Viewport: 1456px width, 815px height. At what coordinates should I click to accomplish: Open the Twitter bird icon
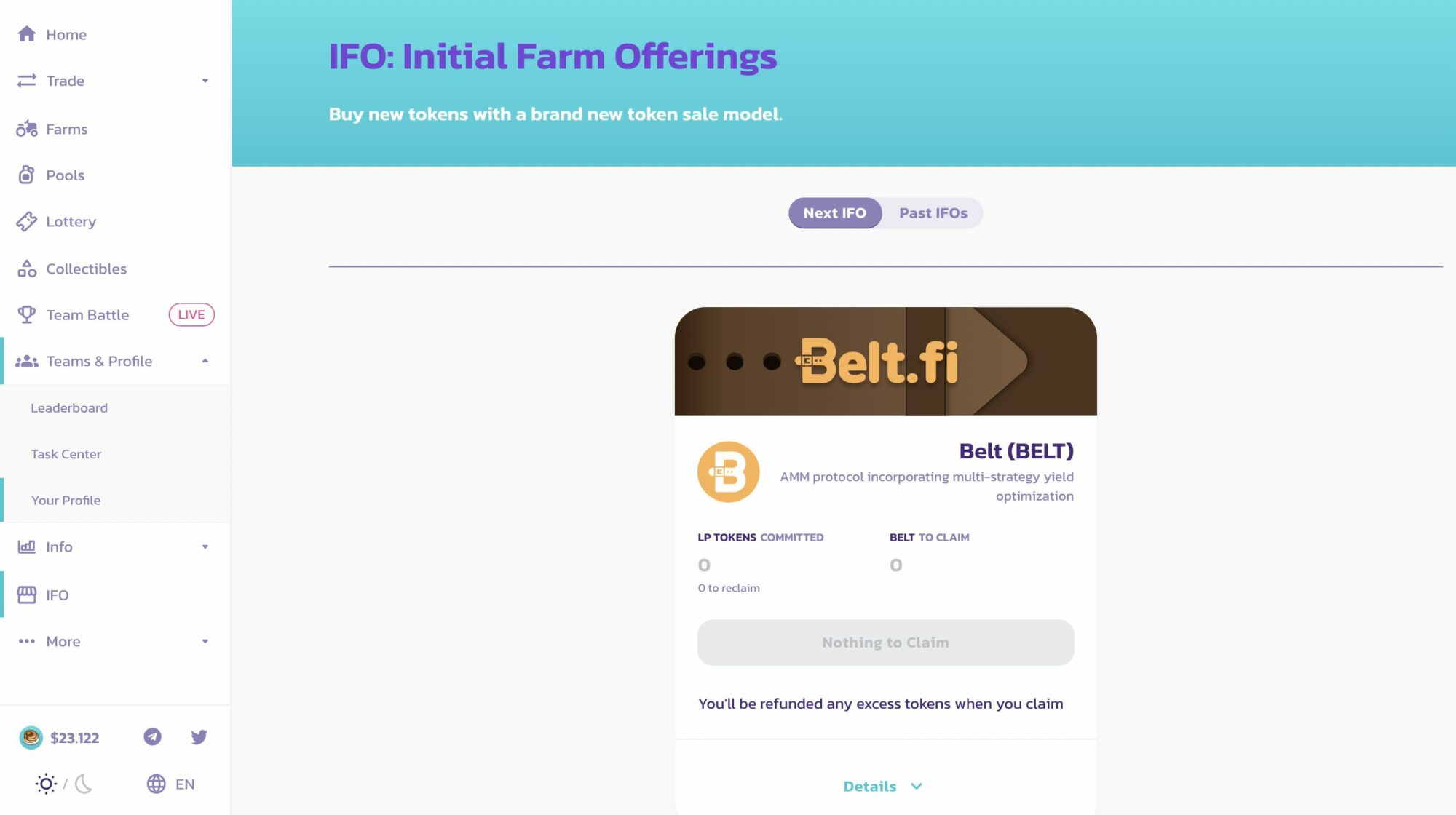(199, 736)
